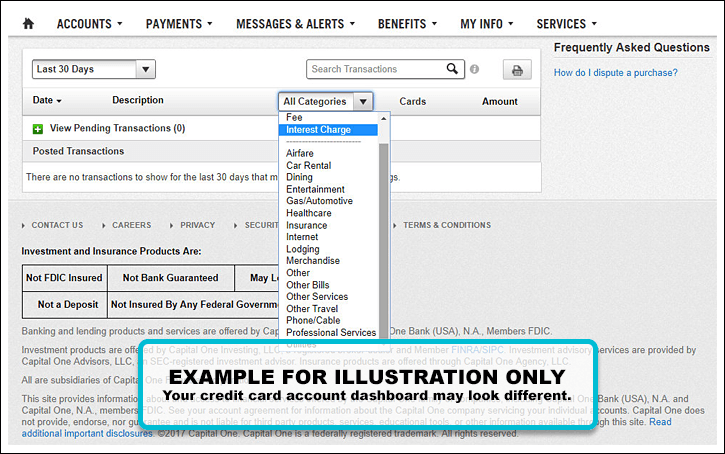The width and height of the screenshot is (725, 454).
Task: Select Interest Charge category
Action: pyautogui.click(x=328, y=130)
